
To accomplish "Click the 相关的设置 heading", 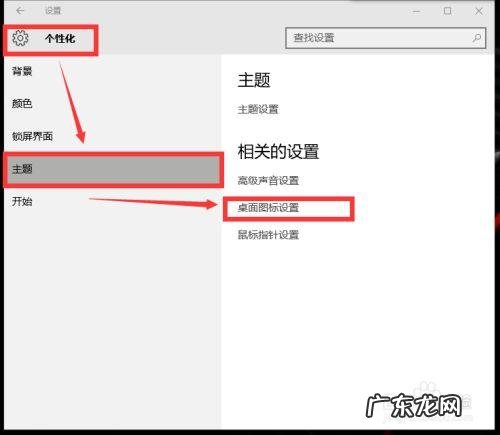I will tap(278, 152).
